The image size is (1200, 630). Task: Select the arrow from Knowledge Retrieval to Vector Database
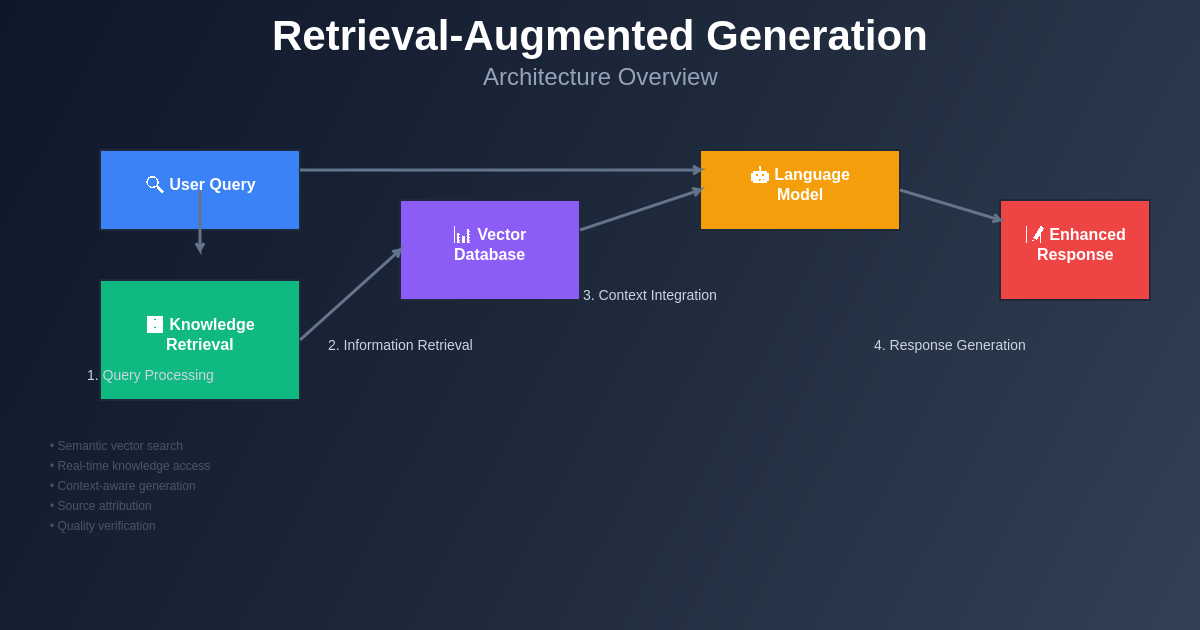350,295
